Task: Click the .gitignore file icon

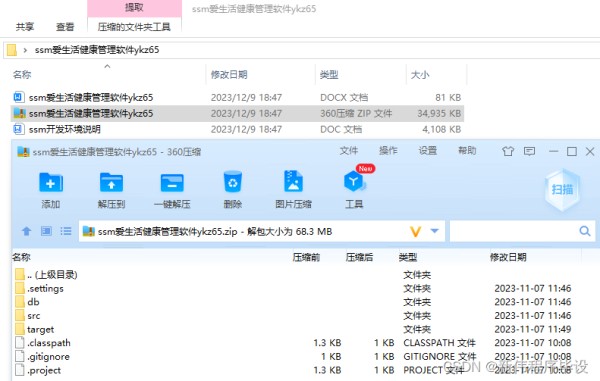Action: 20,357
